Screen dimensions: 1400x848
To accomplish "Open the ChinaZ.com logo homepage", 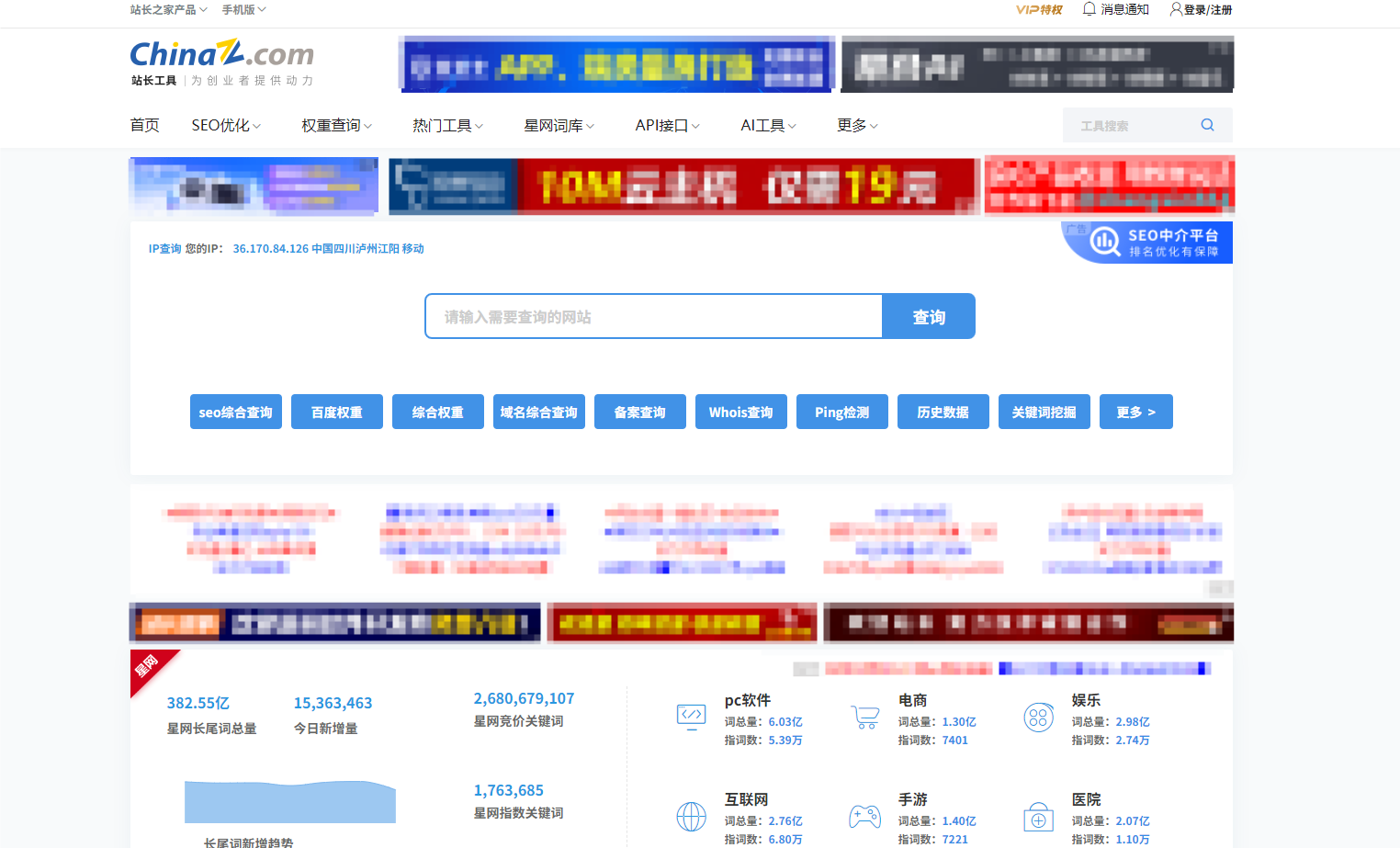I will point(221,62).
